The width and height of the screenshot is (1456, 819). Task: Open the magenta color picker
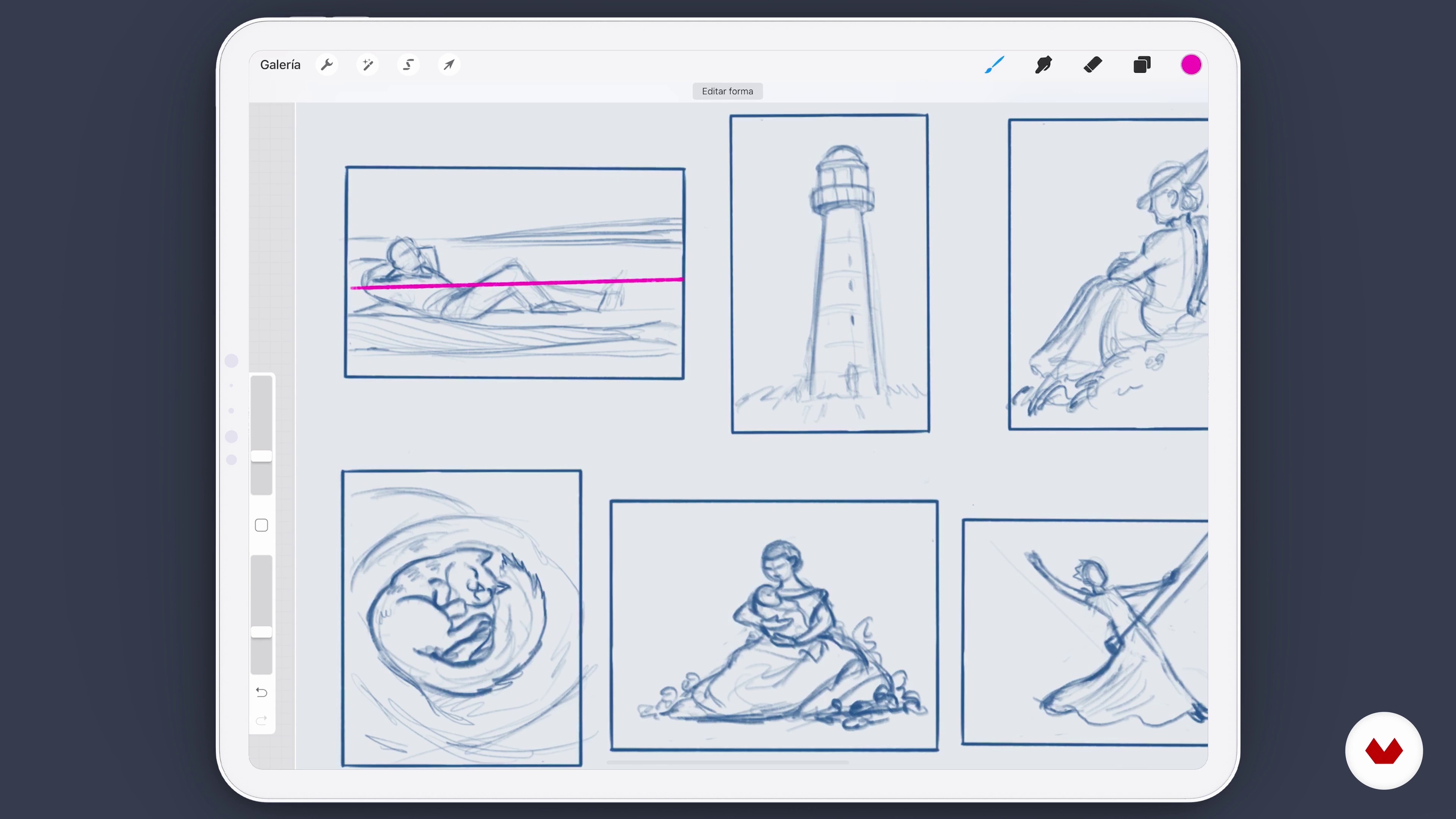pos(1191,64)
